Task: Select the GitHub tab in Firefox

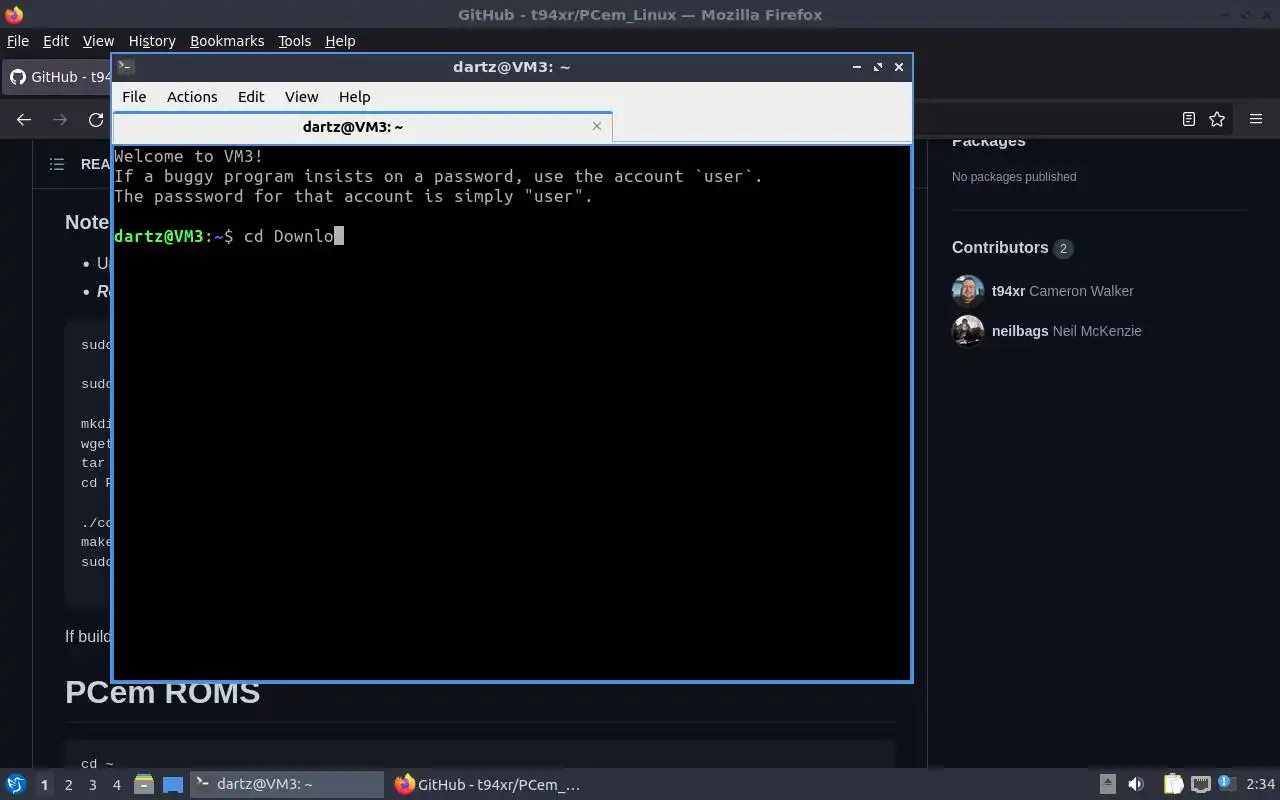Action: pyautogui.click(x=58, y=77)
